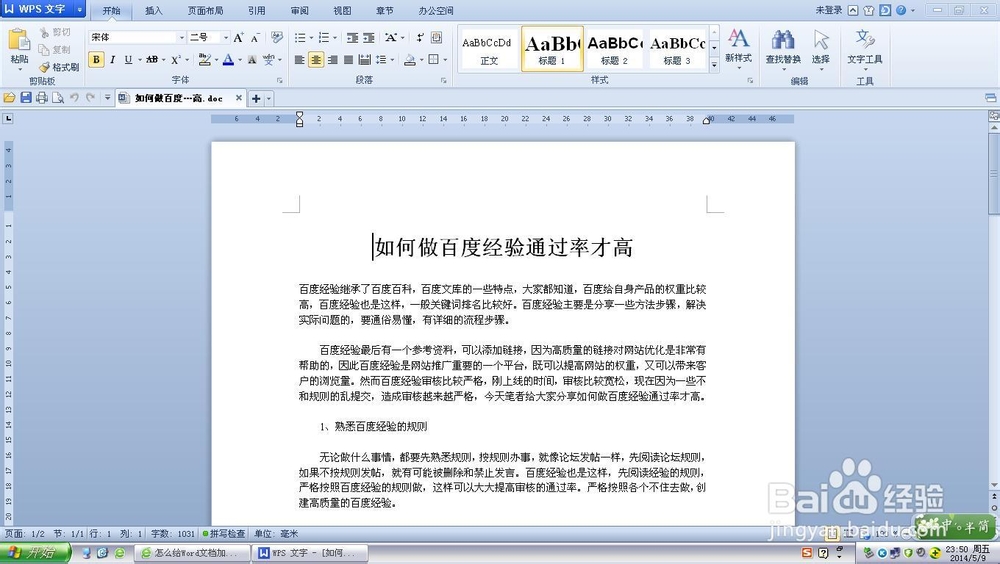The image size is (1000, 564).
Task: Open the font group dialog launcher
Action: point(279,81)
